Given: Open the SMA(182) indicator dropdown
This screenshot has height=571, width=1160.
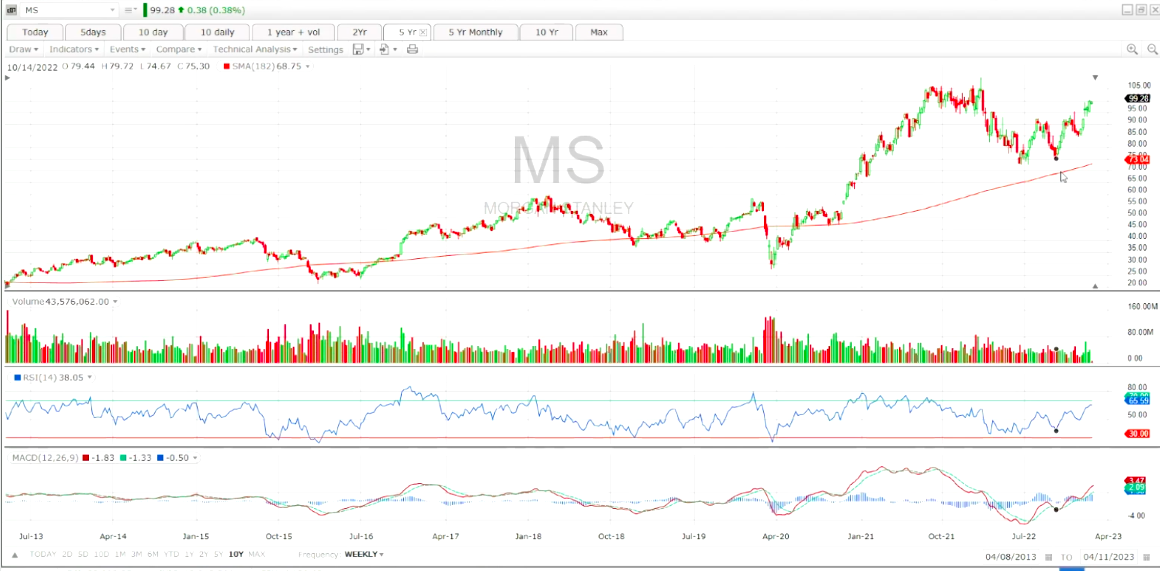Looking at the screenshot, I should coord(308,67).
